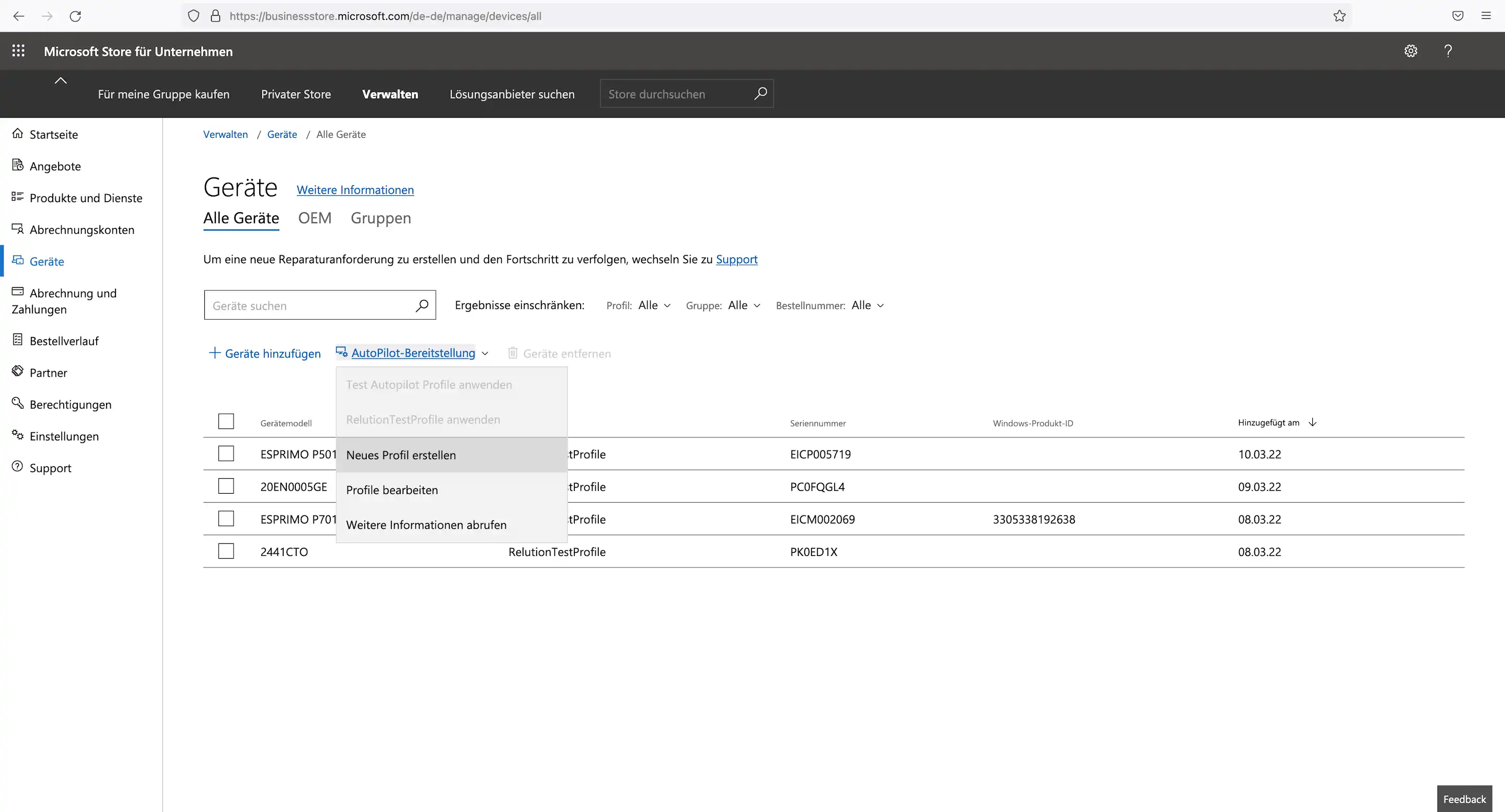Screen dimensions: 1505x812
Task: Follow the Support link in description
Action: tap(737, 259)
